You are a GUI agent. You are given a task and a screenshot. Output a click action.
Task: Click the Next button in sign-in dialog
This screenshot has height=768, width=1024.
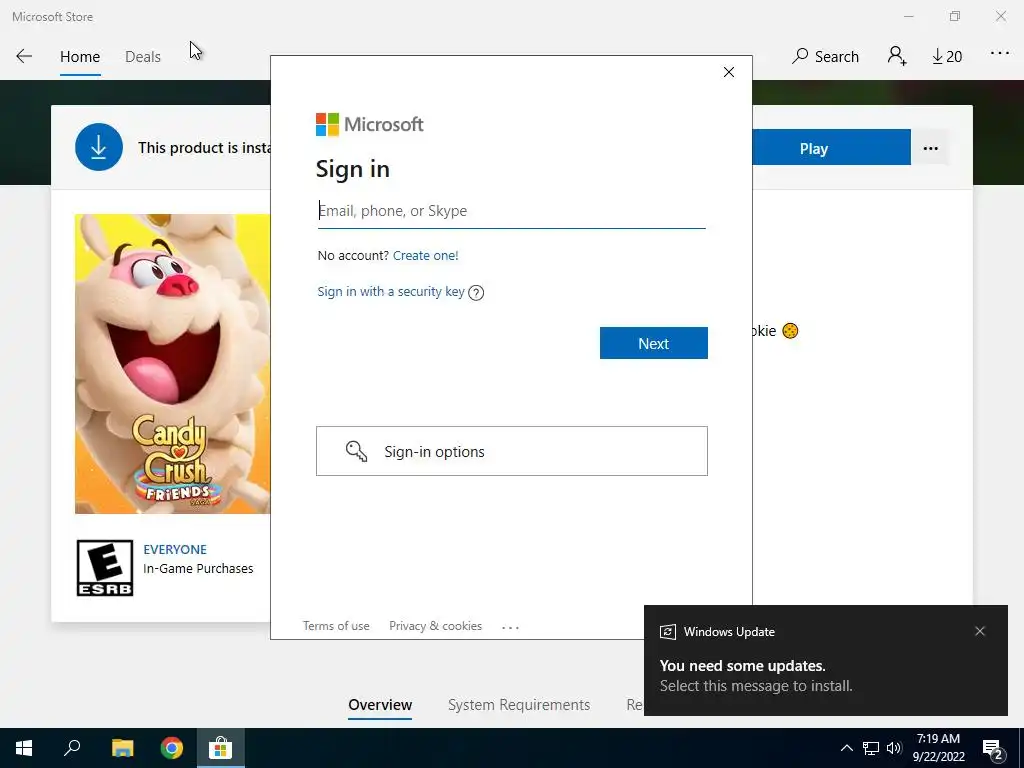coord(654,343)
